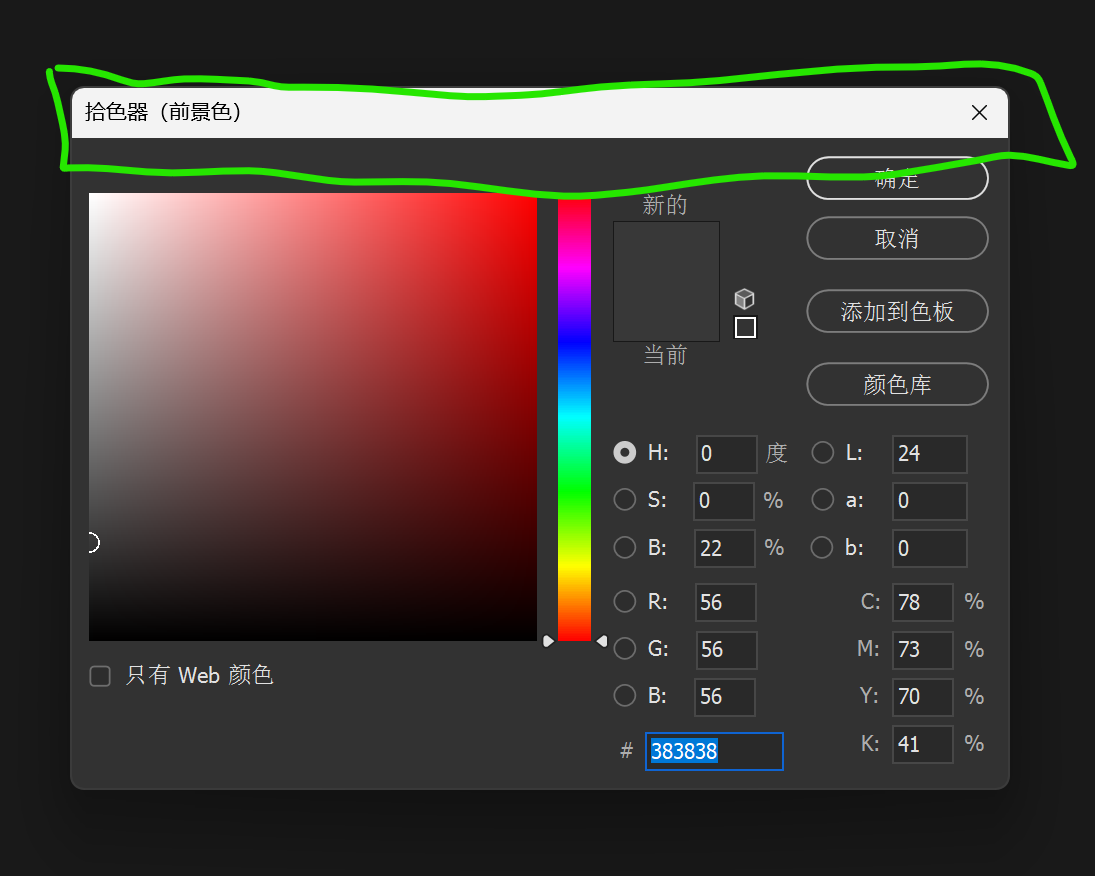
Task: Select the b channel radio button
Action: pyautogui.click(x=822, y=548)
